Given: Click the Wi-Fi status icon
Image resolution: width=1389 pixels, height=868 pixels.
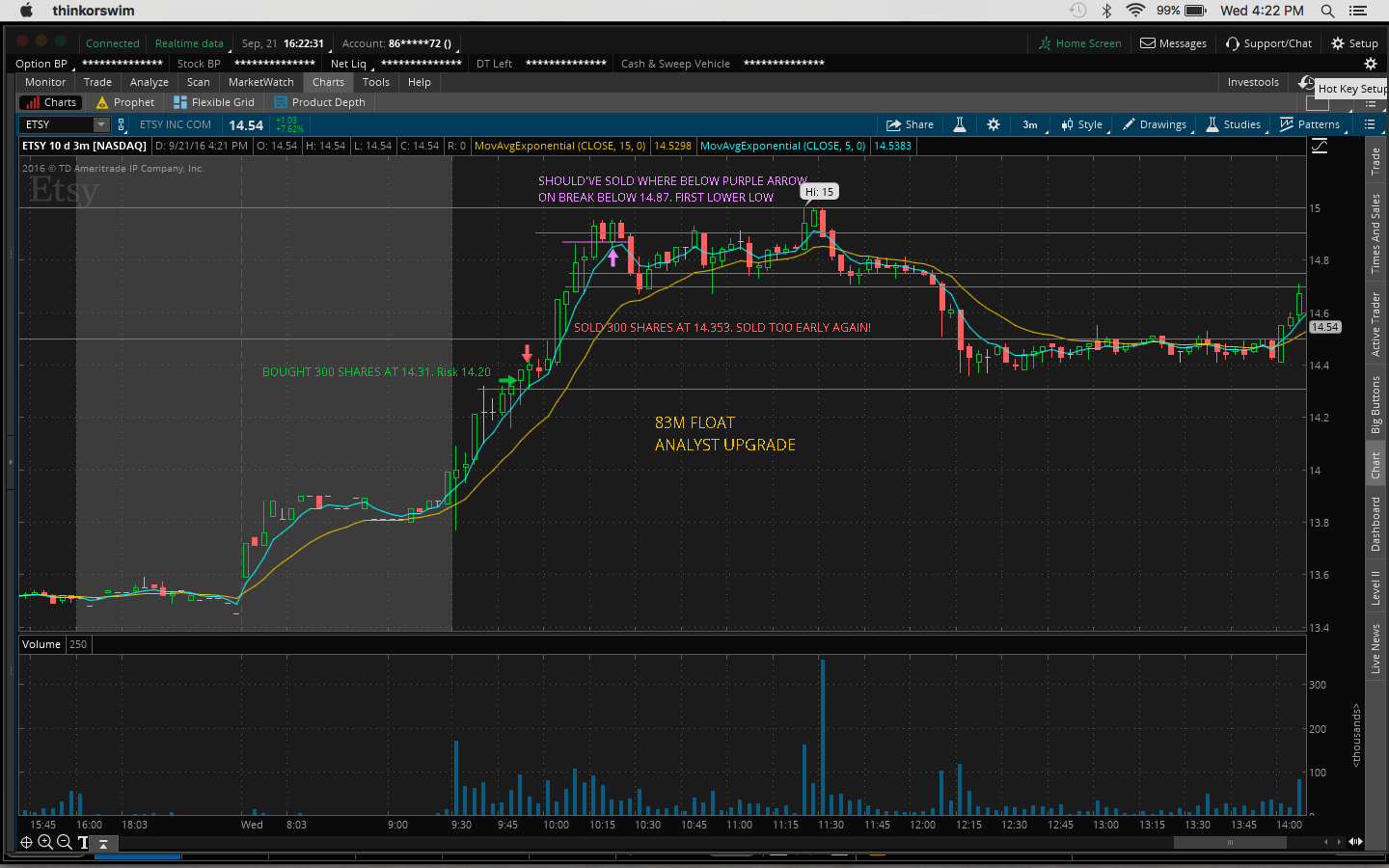Looking at the screenshot, I should [1136, 11].
